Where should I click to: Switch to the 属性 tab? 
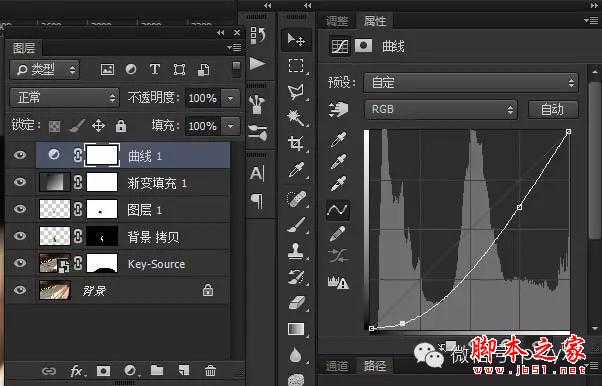[375, 21]
